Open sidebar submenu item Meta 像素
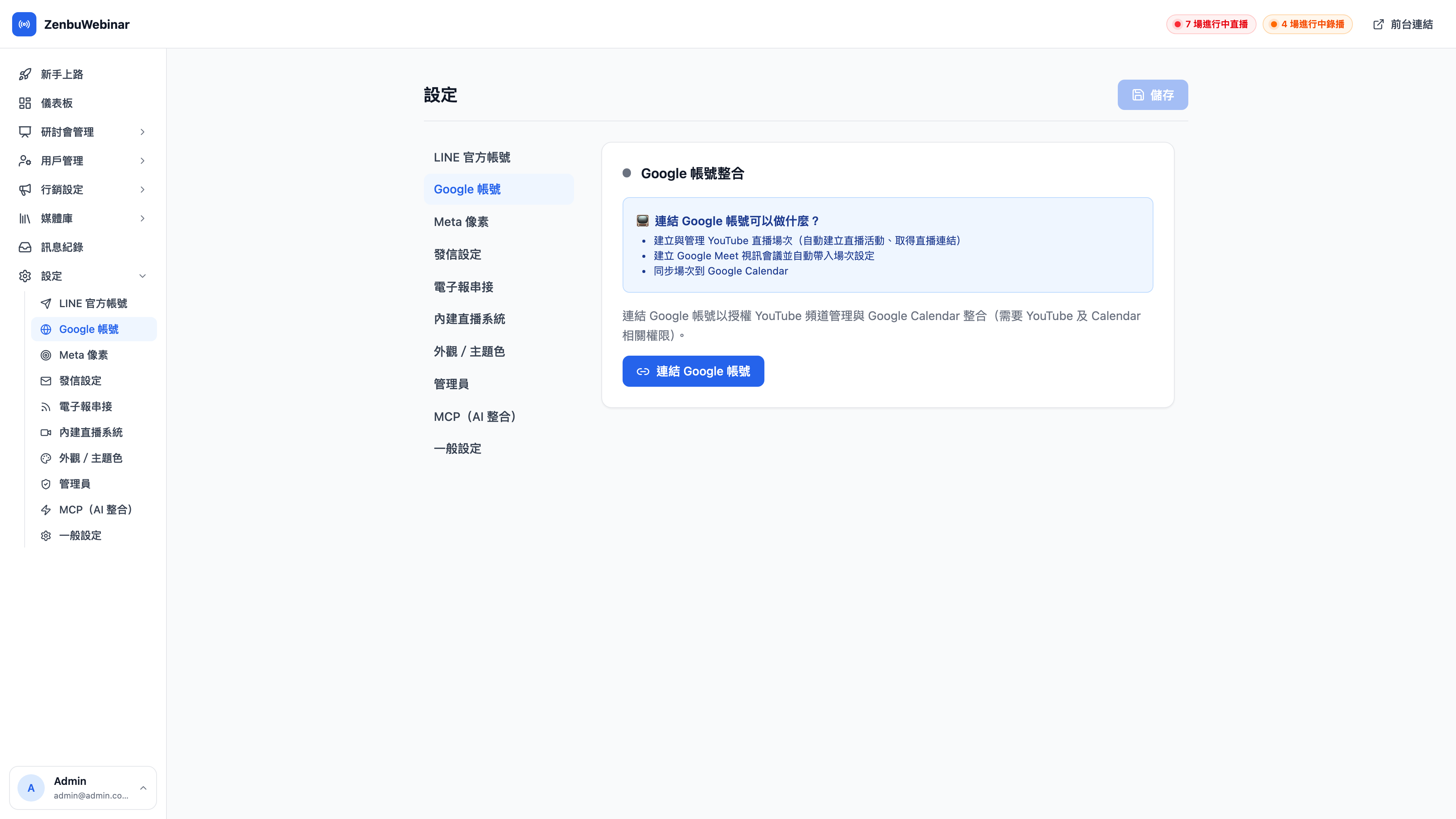1456x819 pixels. click(94, 356)
